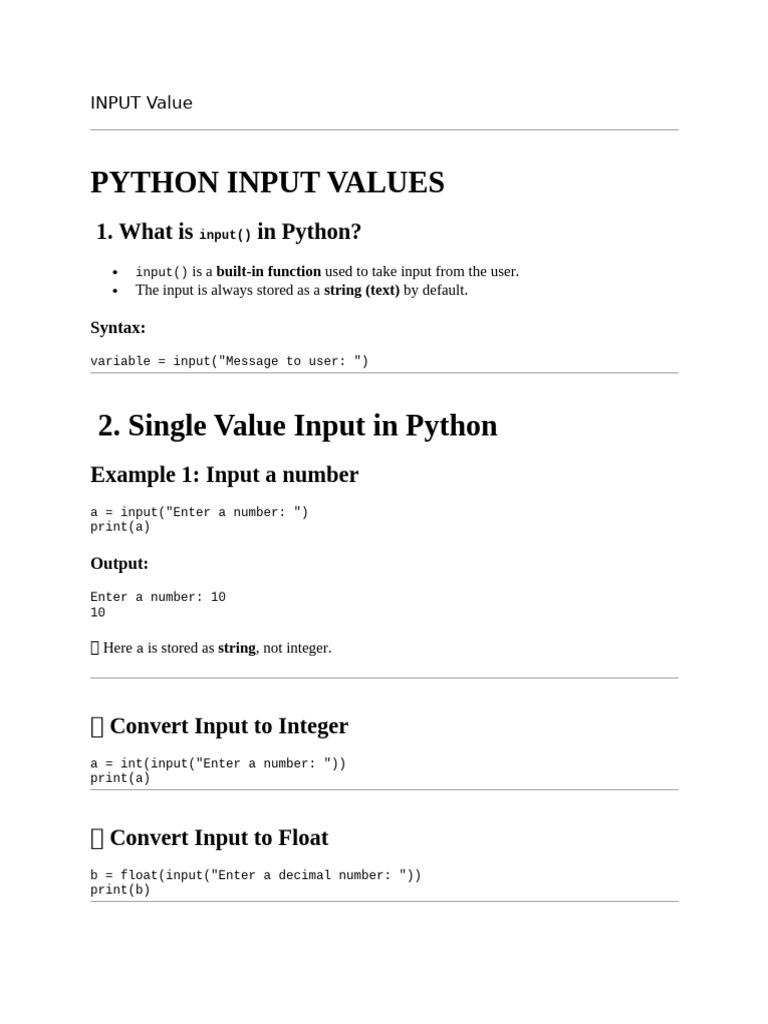Click the "built-in function" bold text

coord(268,271)
